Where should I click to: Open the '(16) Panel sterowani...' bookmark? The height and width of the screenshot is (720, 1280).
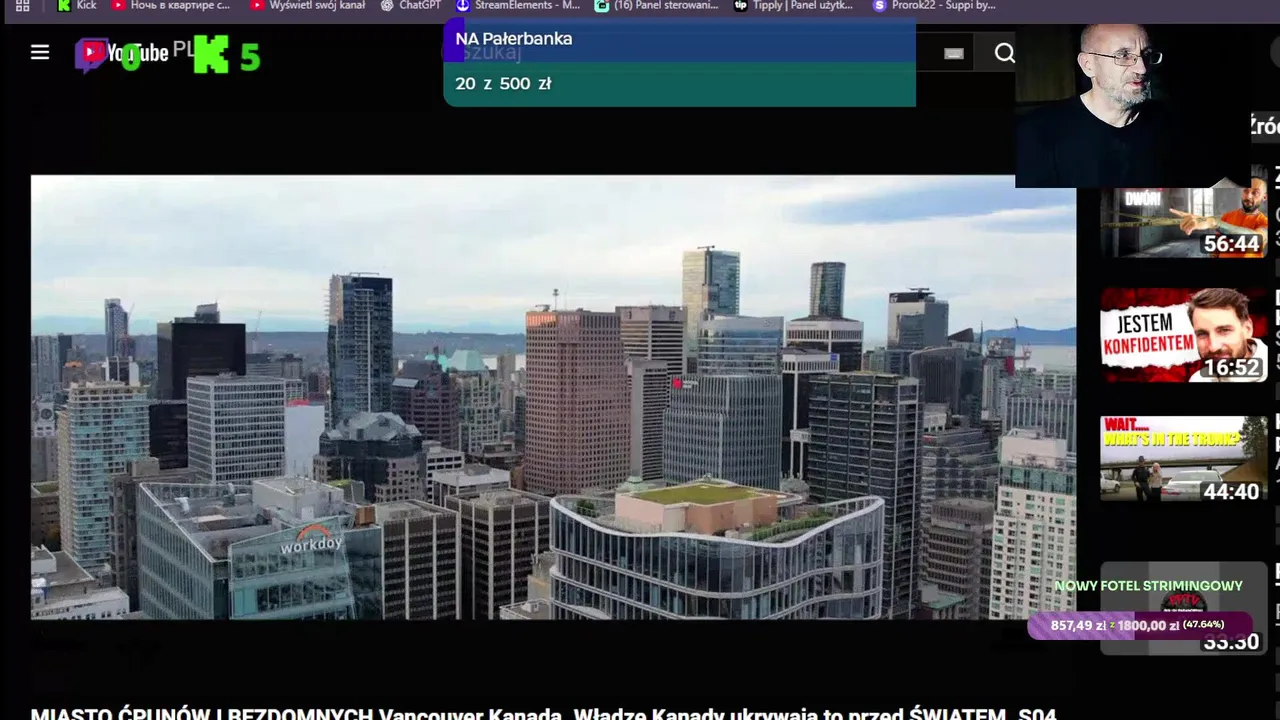tap(657, 6)
